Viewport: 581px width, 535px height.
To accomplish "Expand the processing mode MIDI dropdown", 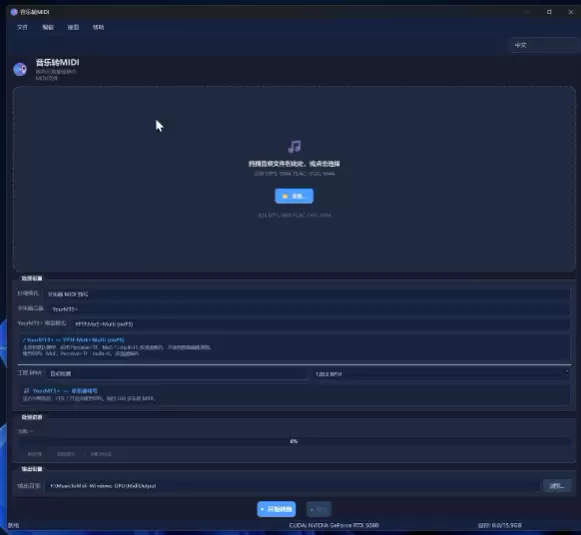I will coord(307,294).
